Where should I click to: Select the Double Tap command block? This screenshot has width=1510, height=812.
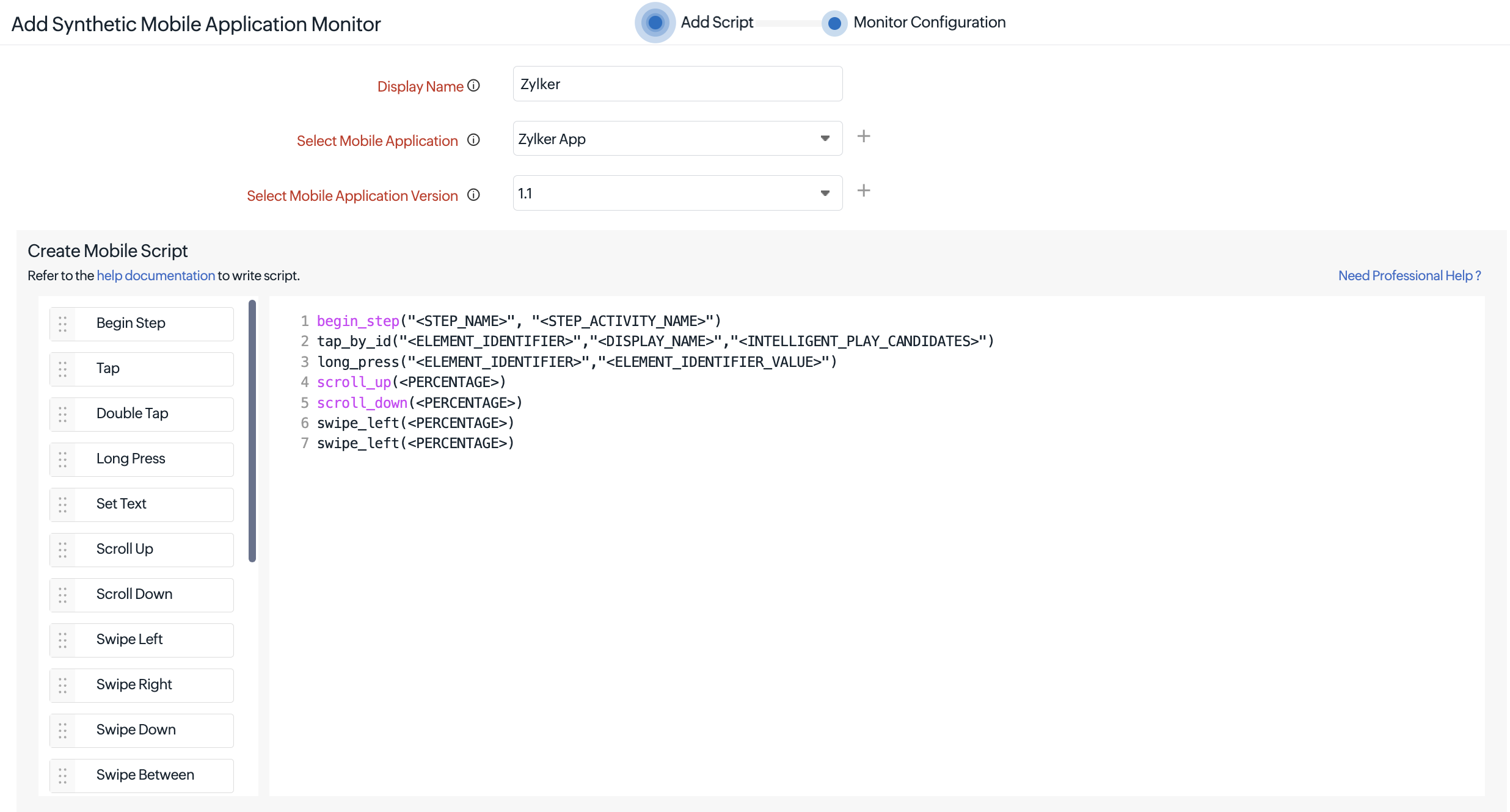tap(142, 415)
